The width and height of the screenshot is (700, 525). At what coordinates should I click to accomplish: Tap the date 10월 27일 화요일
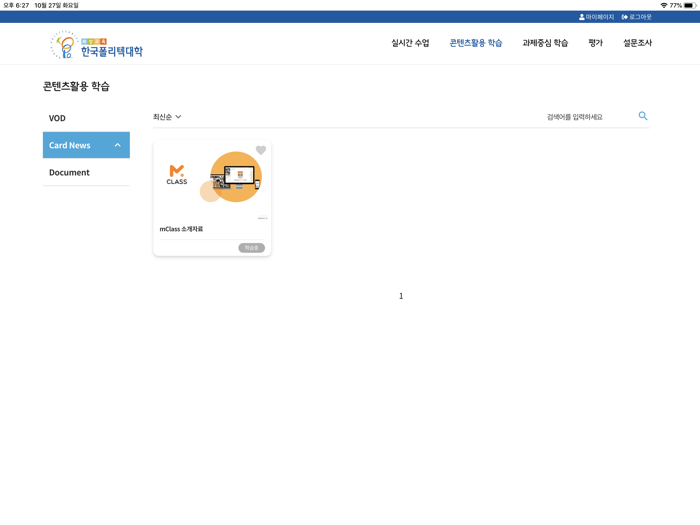coord(56,5)
